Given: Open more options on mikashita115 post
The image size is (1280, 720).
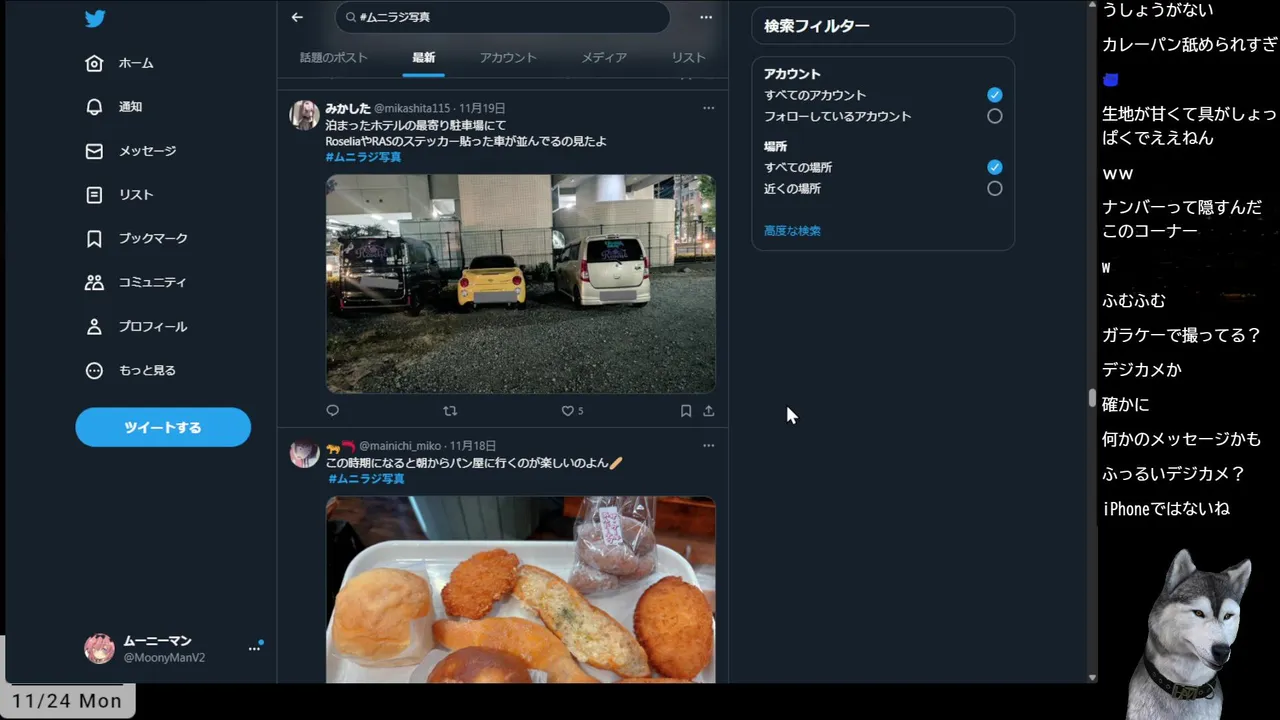Looking at the screenshot, I should 709,108.
